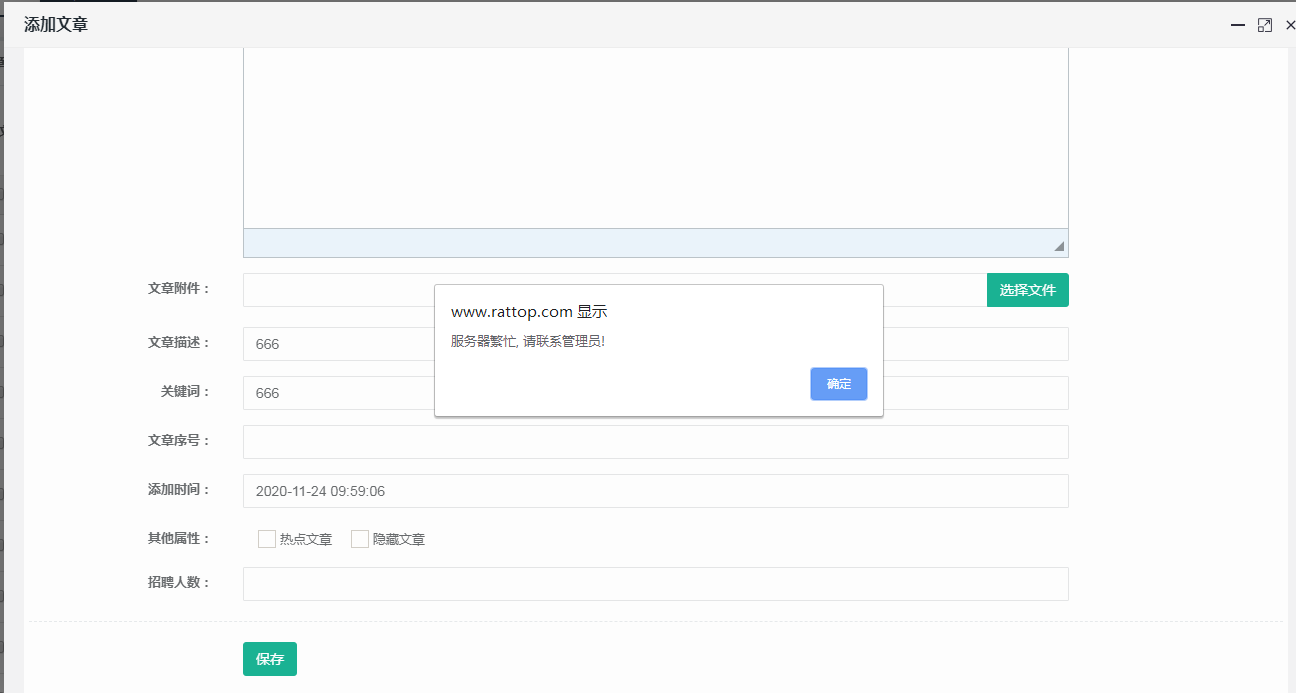This screenshot has height=693, width=1296.
Task: Click the editor's bottom status bar
Action: (640, 243)
